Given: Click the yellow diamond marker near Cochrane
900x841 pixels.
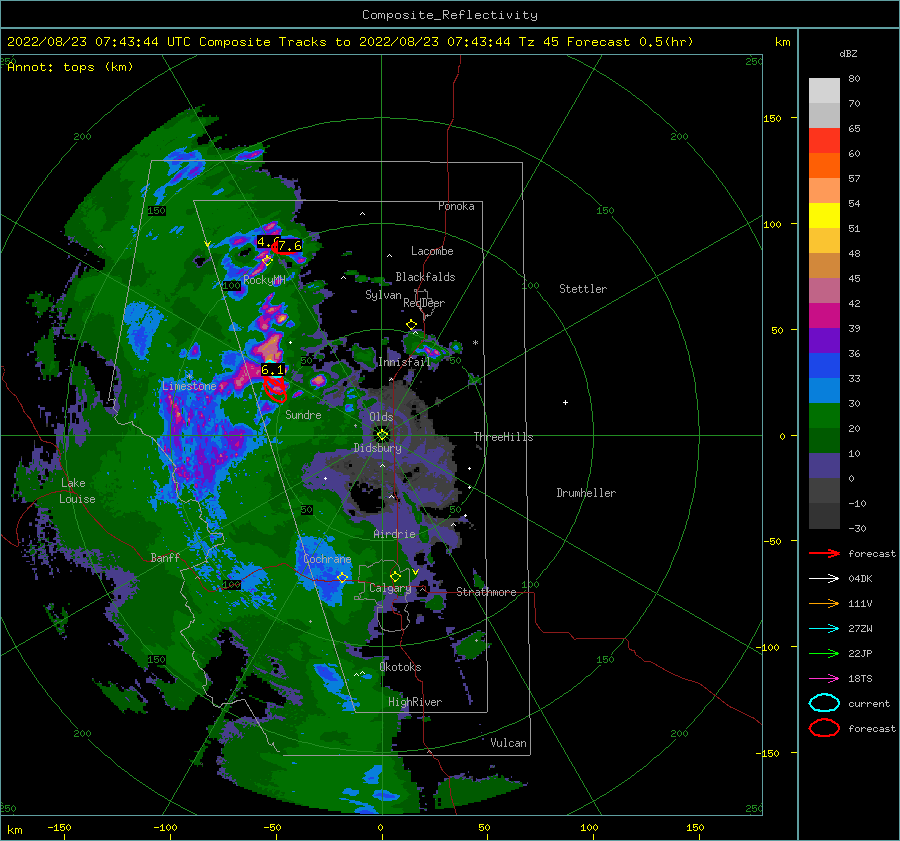Looking at the screenshot, I should coord(343,577).
